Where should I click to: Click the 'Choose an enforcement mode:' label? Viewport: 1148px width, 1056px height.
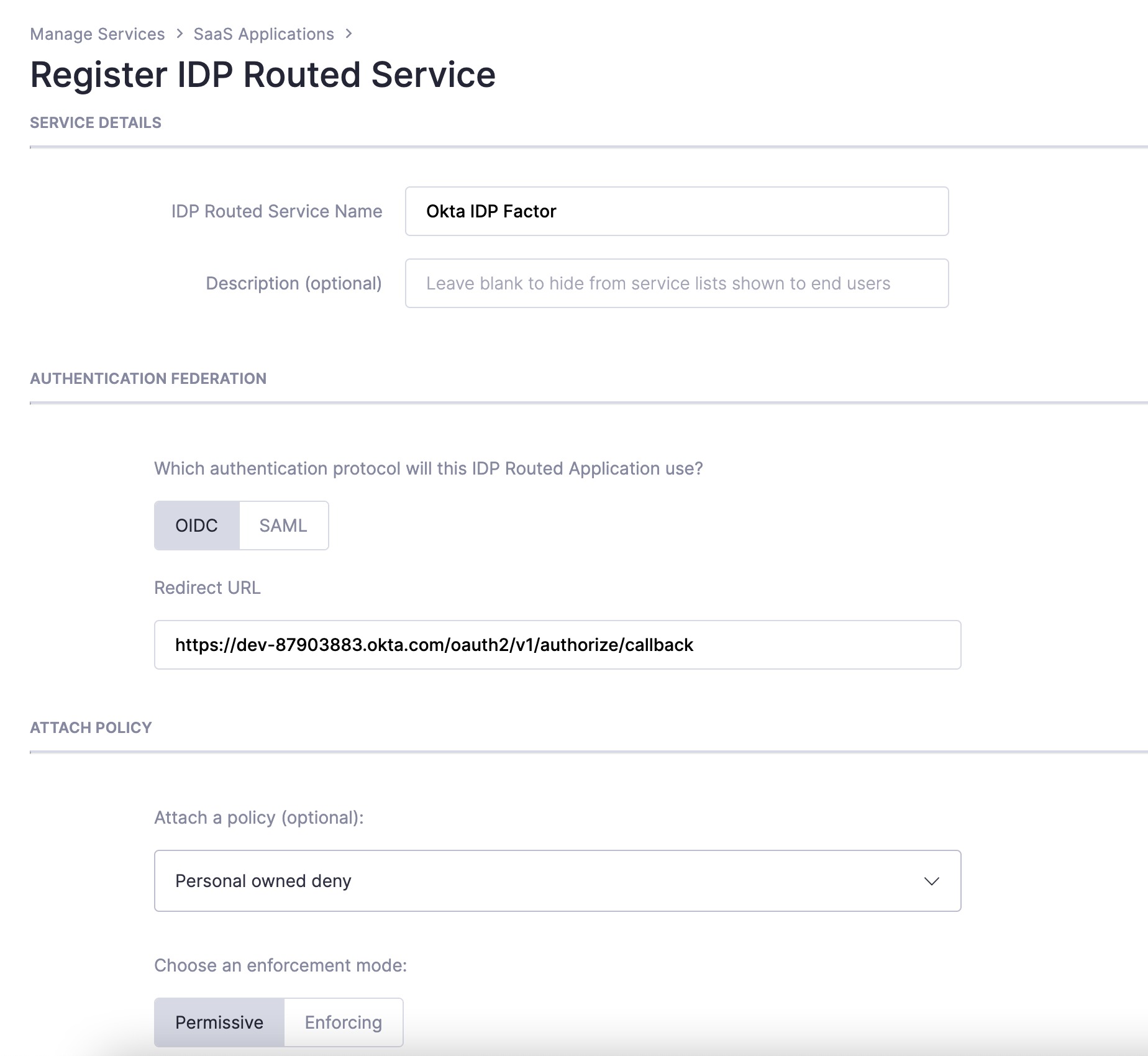click(x=281, y=965)
